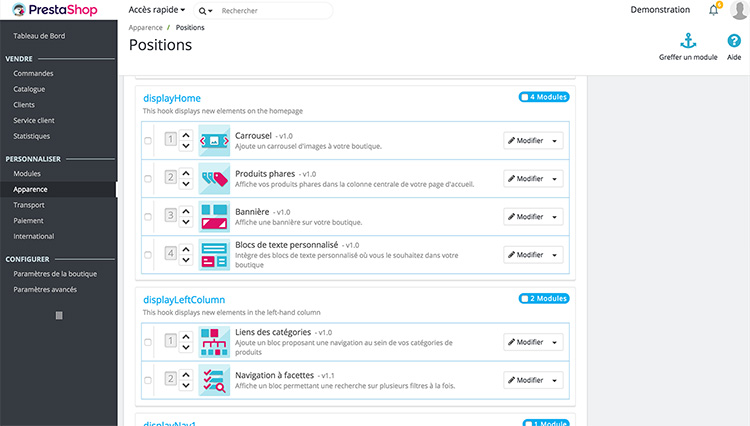Click the user avatar icon

coord(739,10)
